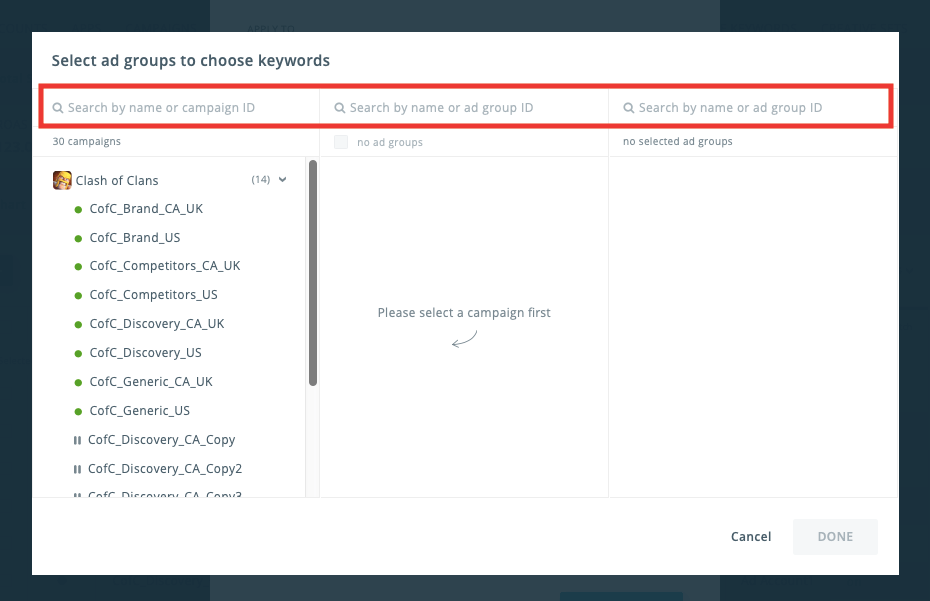Select the CofC_Discovery_US campaign
The width and height of the screenshot is (930, 601).
[146, 352]
